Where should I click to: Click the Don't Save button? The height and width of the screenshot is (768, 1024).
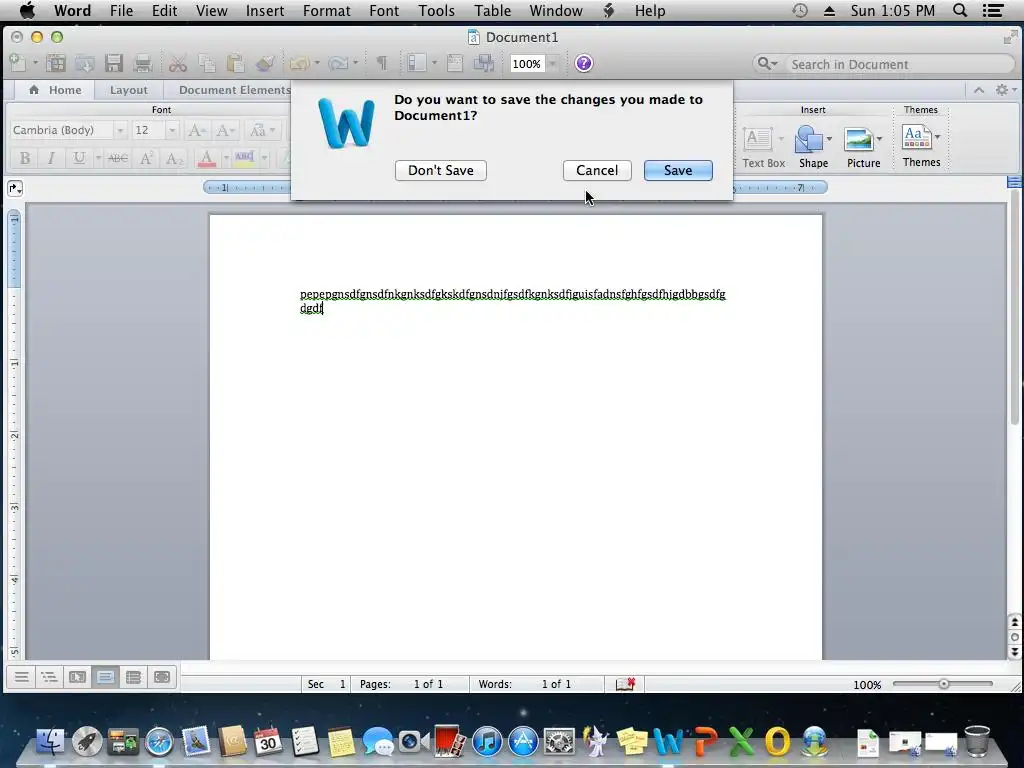(441, 170)
